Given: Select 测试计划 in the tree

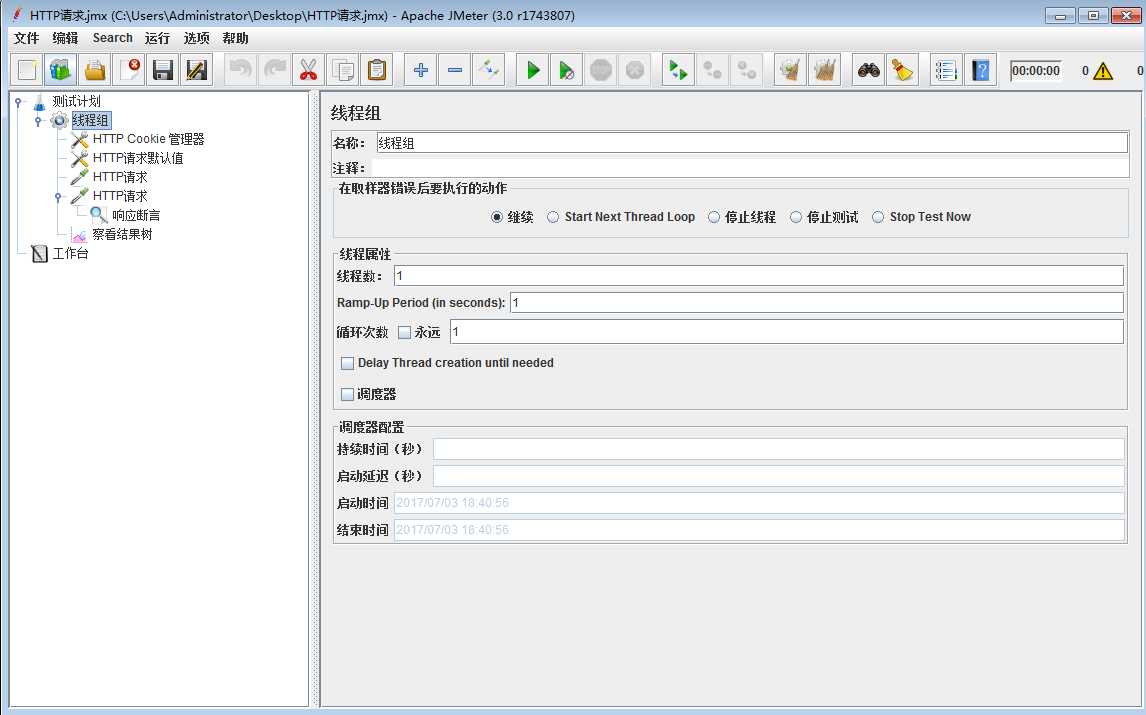Looking at the screenshot, I should [x=76, y=102].
